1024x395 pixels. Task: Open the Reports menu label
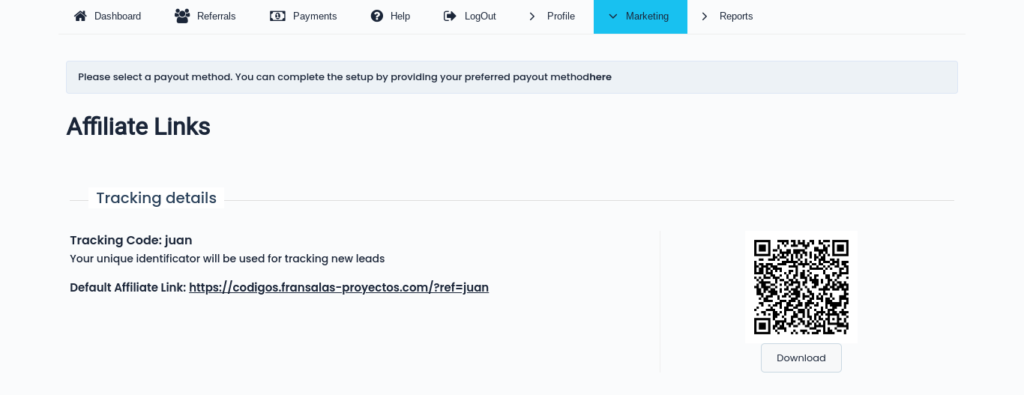point(736,16)
